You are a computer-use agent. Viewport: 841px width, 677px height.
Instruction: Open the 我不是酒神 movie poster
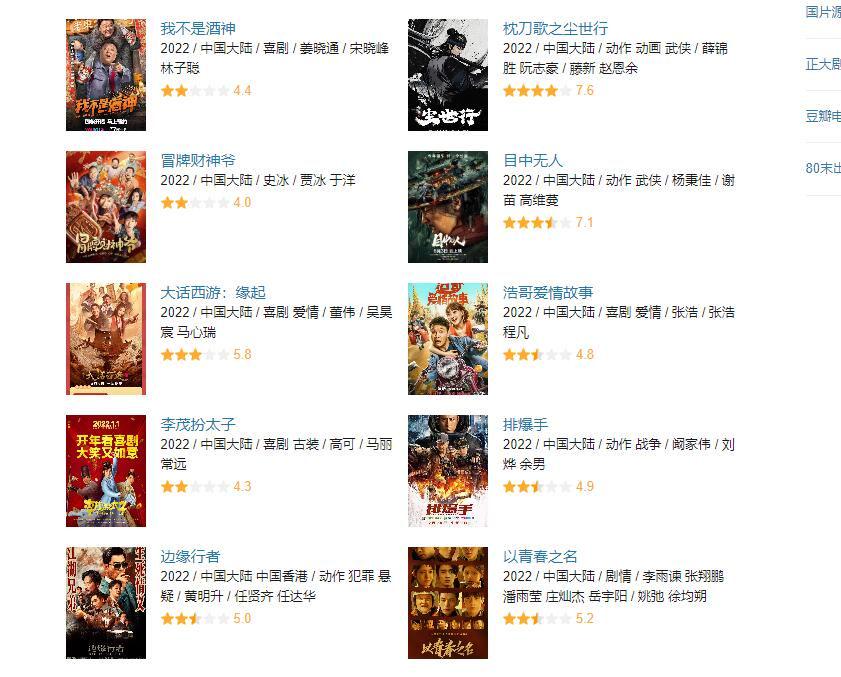pos(106,75)
